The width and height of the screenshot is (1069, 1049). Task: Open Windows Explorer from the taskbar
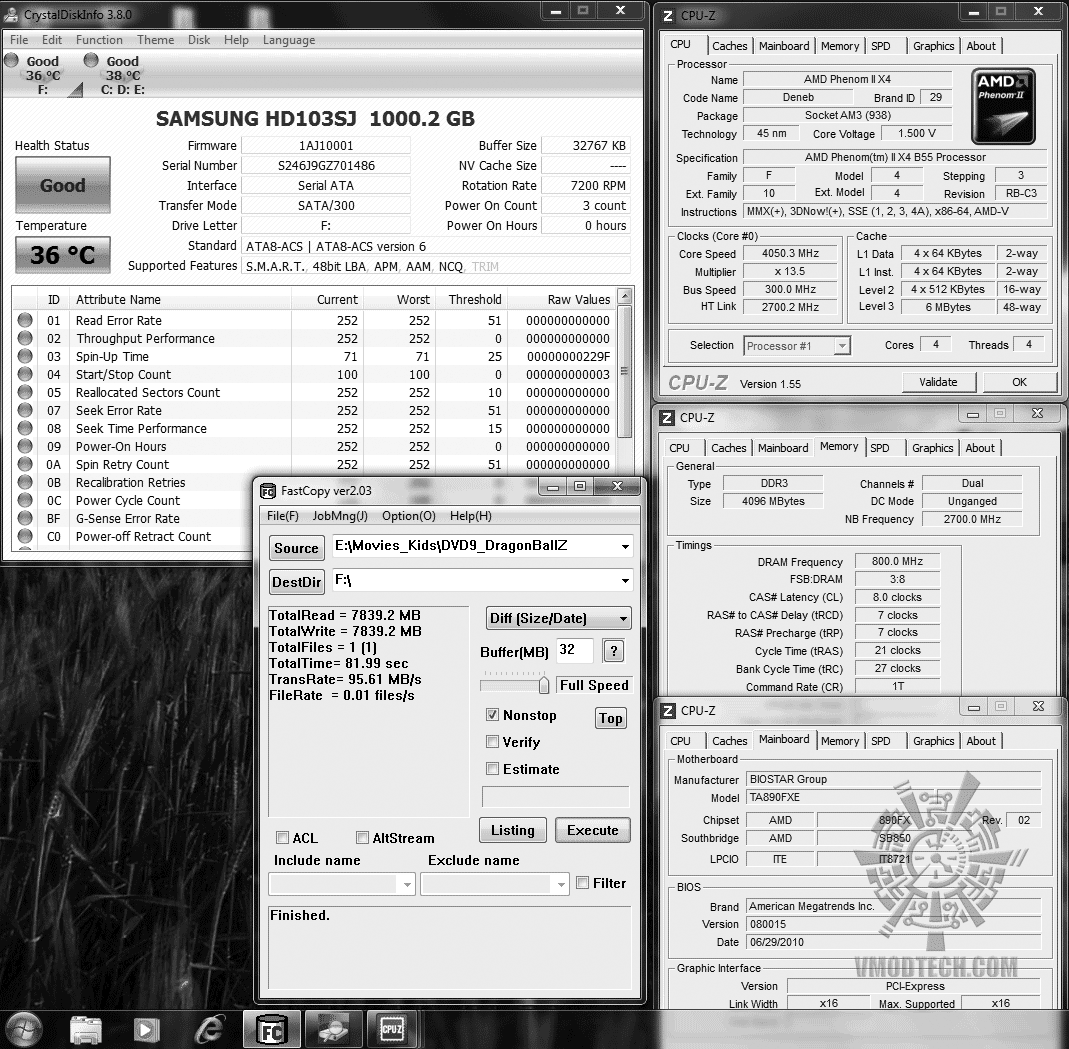click(x=86, y=1030)
